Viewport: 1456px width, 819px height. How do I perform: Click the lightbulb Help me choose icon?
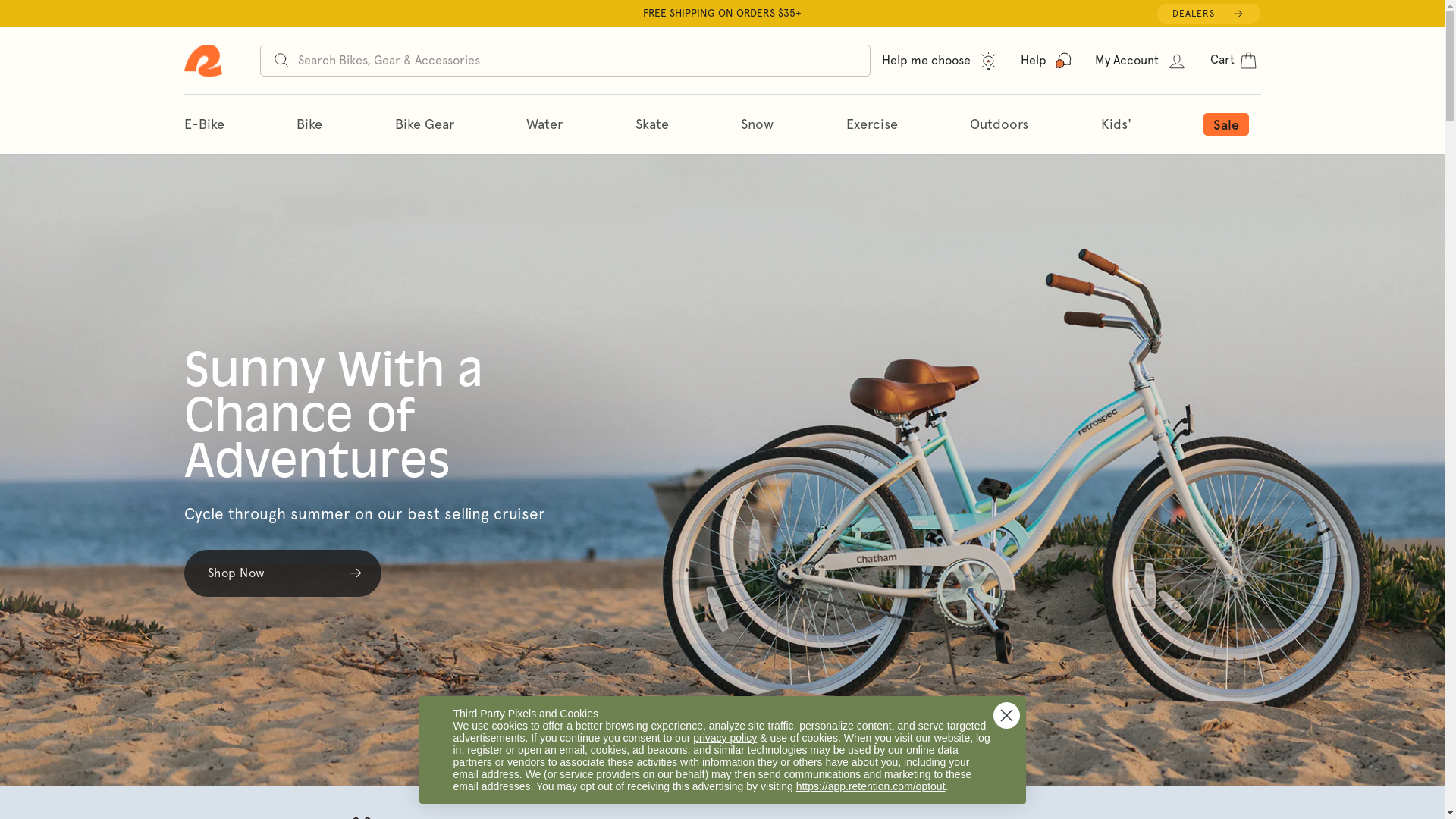pyautogui.click(x=988, y=61)
